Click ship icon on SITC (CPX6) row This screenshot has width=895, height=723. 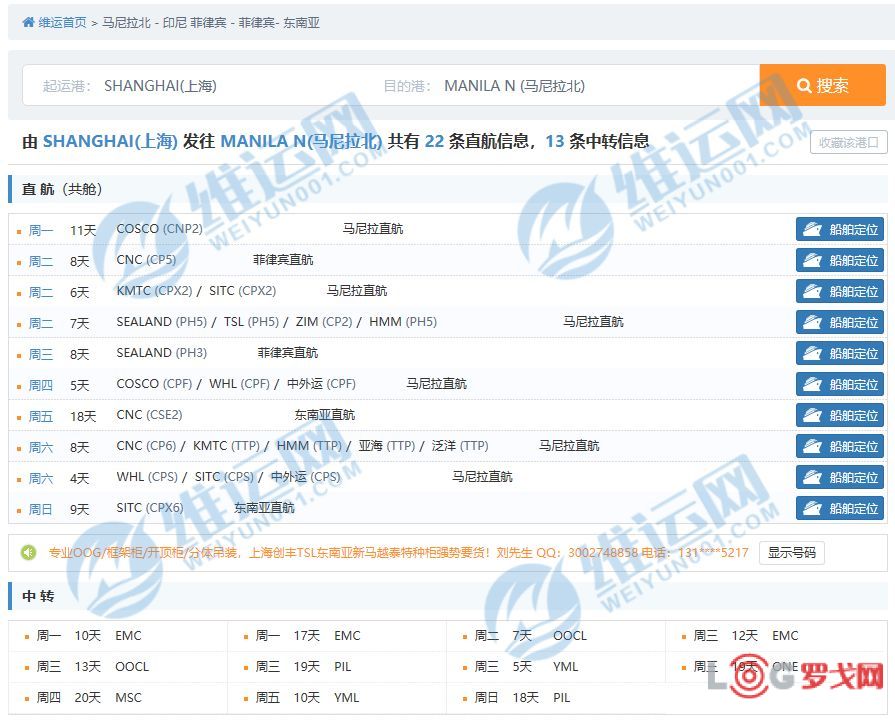[x=812, y=508]
